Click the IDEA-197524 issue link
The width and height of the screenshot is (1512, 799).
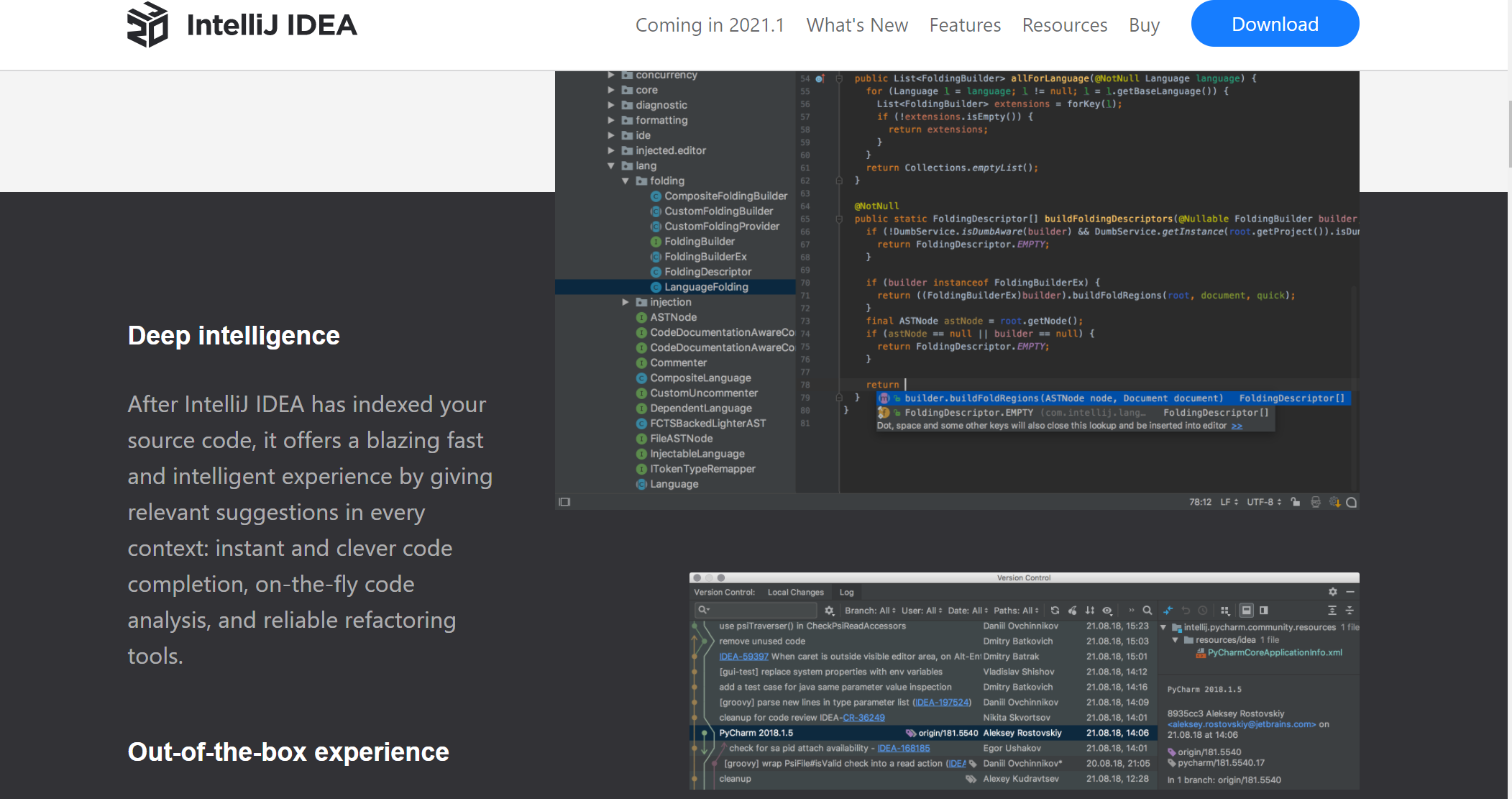[x=942, y=703]
